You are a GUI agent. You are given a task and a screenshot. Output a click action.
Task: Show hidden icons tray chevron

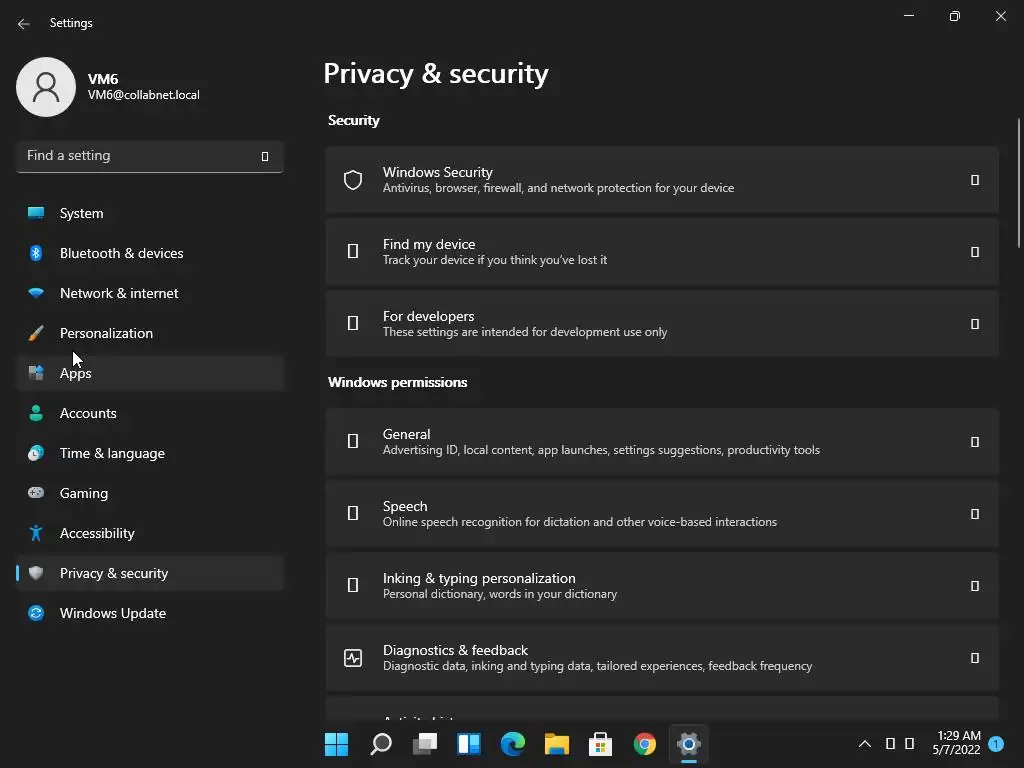865,743
